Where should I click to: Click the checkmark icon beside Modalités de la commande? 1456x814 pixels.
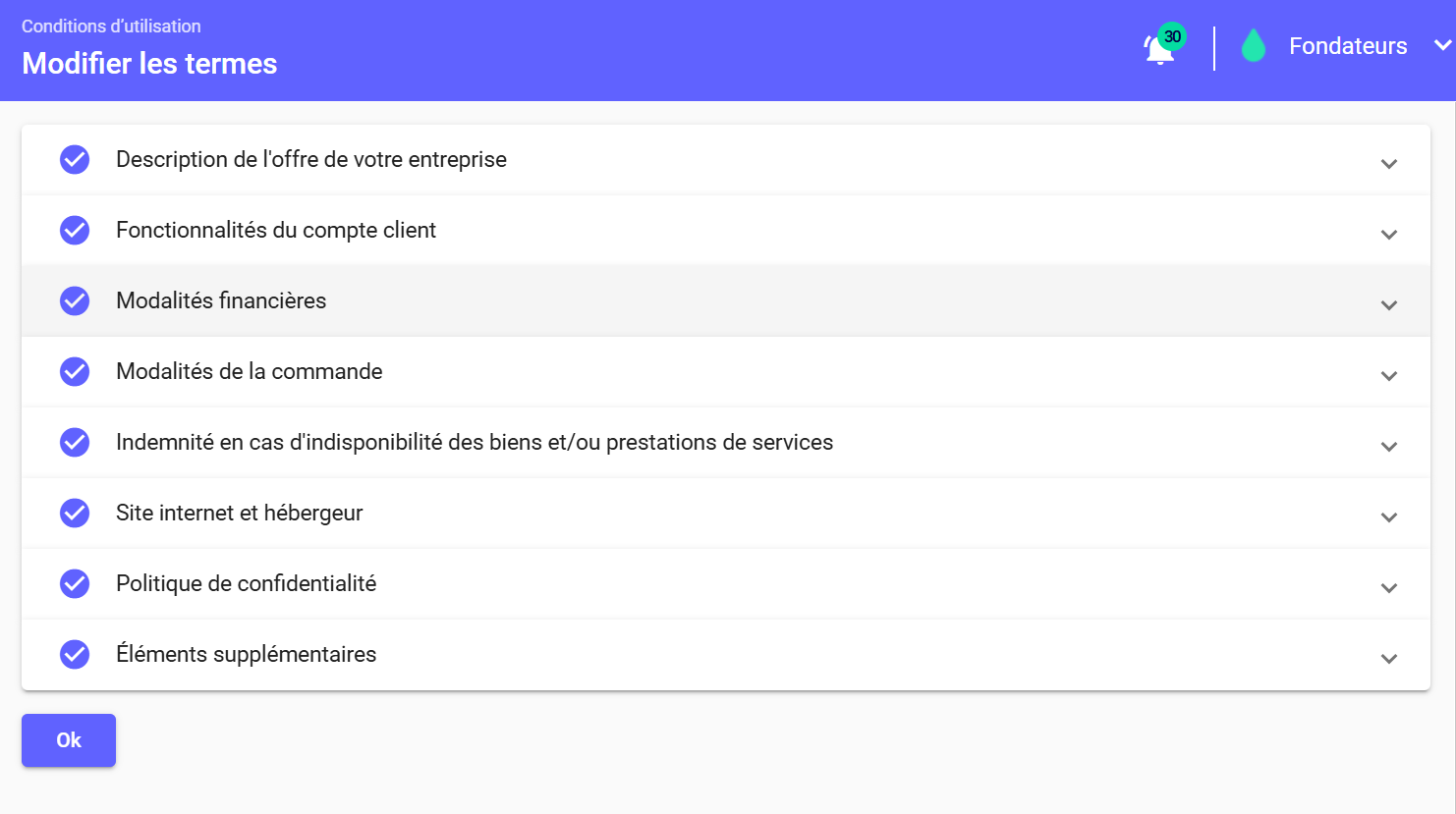tap(75, 371)
